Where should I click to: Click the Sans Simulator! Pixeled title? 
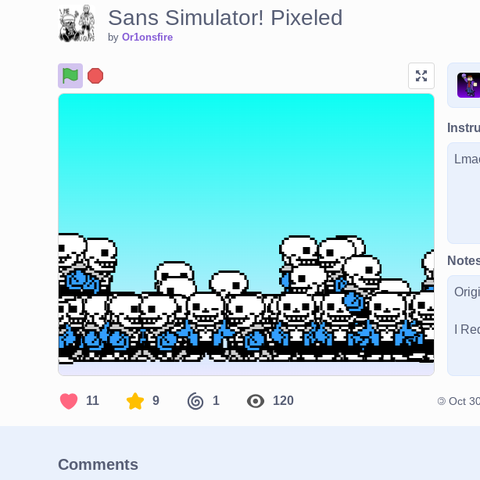[225, 18]
